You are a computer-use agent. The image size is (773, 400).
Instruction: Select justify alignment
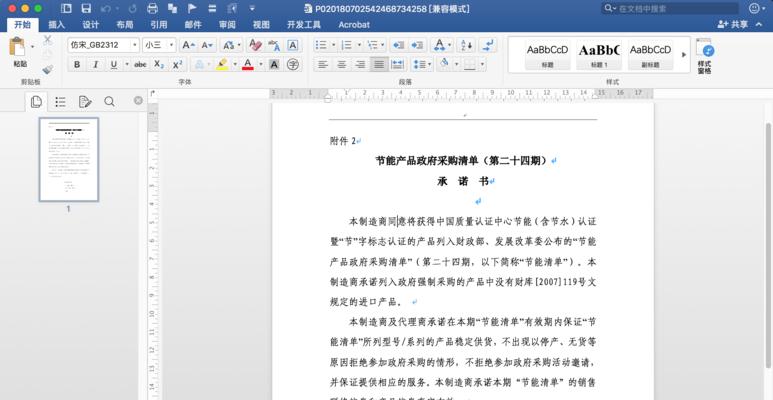coord(379,65)
